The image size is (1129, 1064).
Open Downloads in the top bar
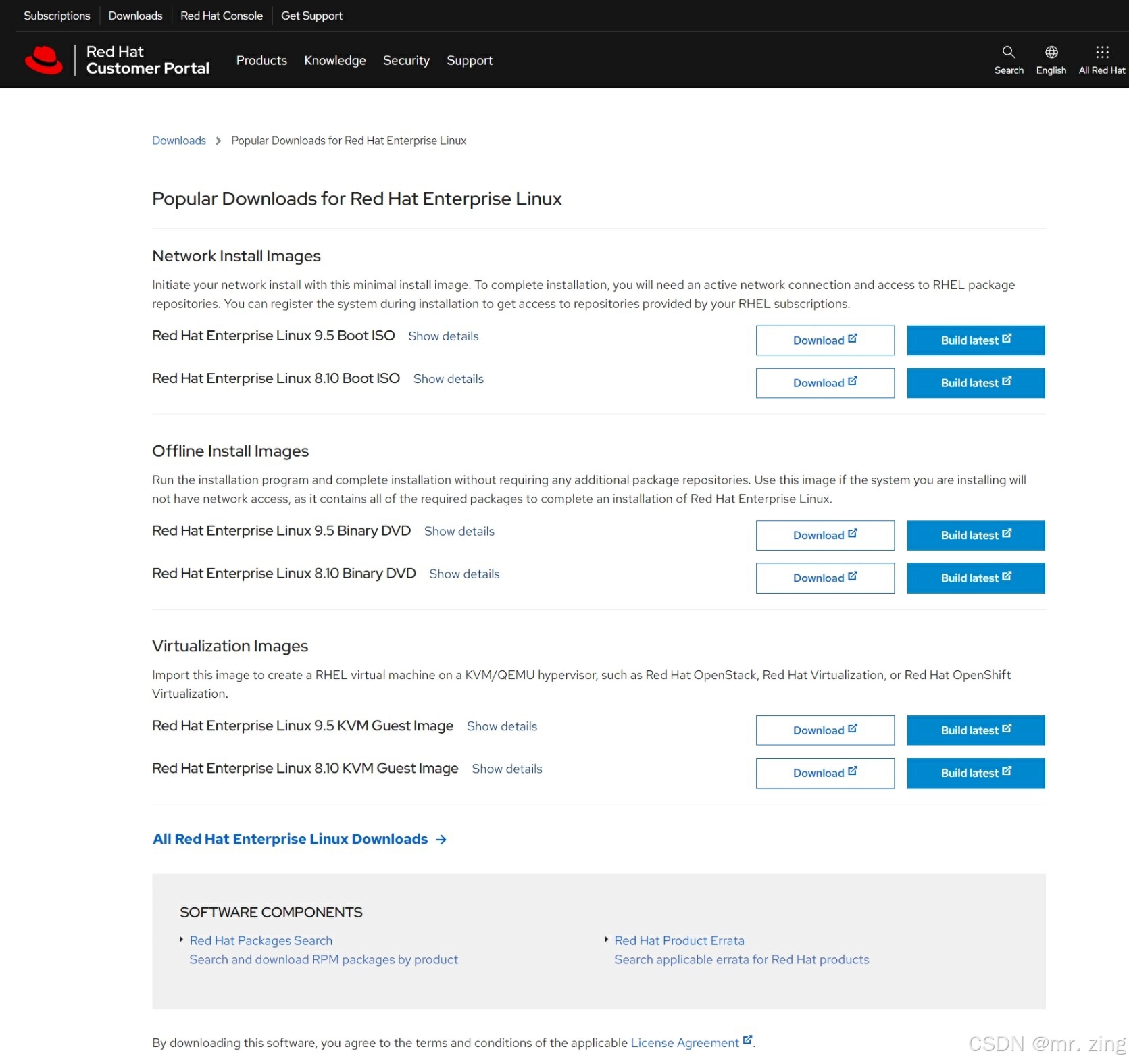pos(135,16)
